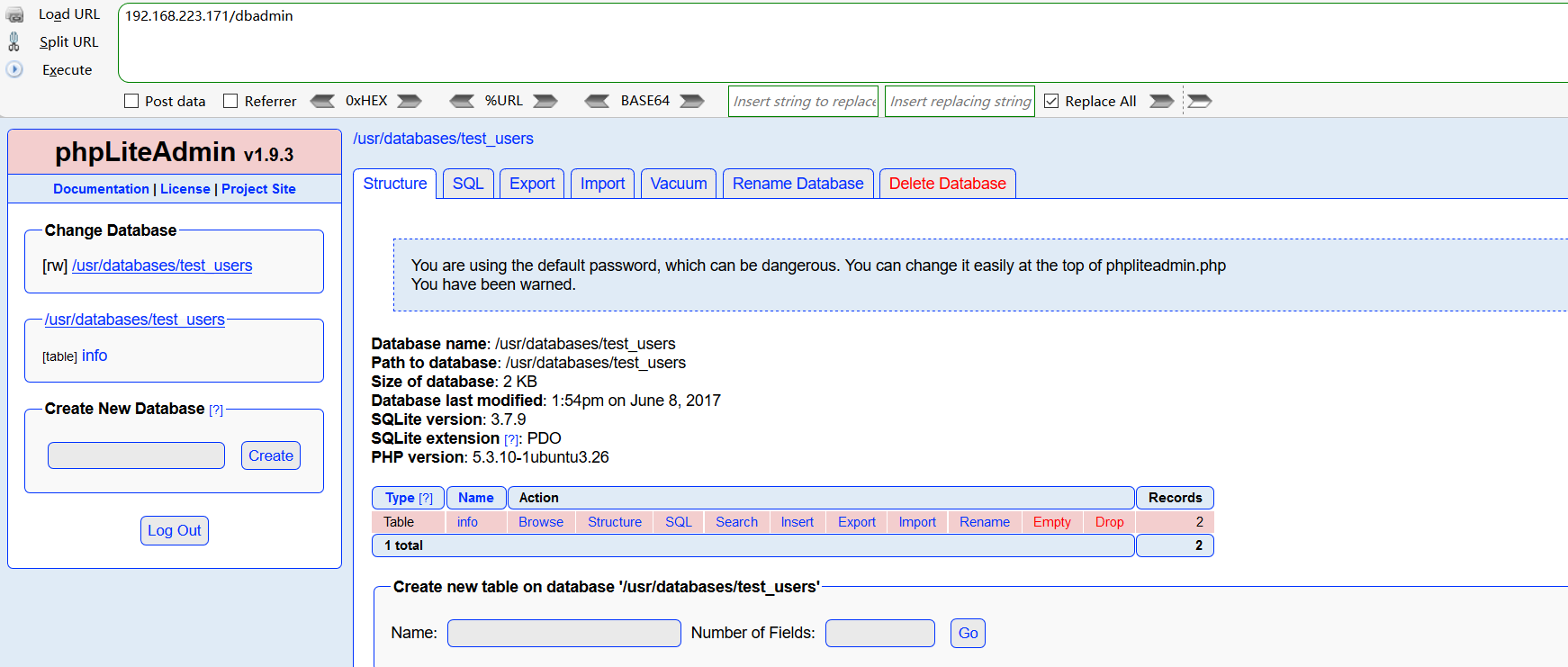Click the right arrow beside 0xHEX
Image resolution: width=1568 pixels, height=667 pixels.
pyautogui.click(x=410, y=101)
